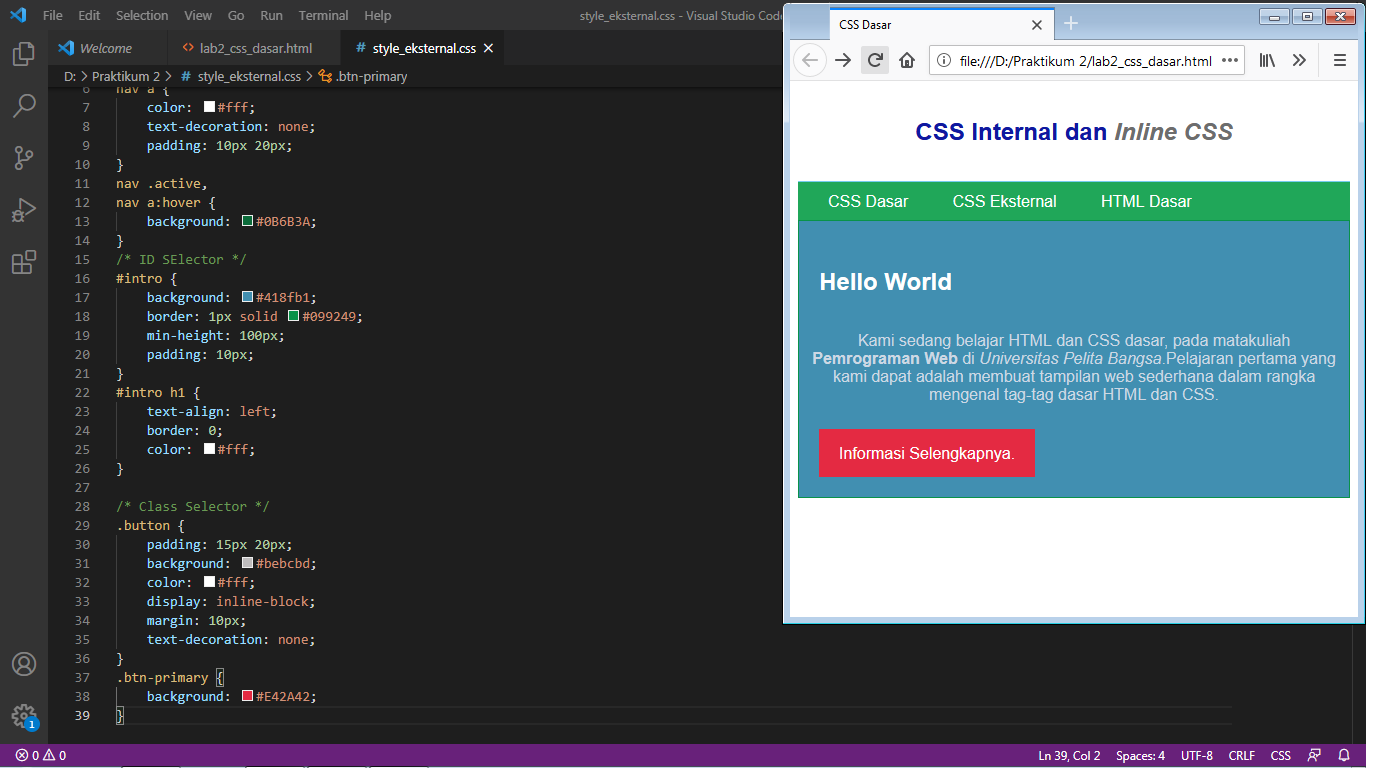The height and width of the screenshot is (776, 1374).
Task: Click the Informasi Selengkapnya button
Action: pos(926,453)
